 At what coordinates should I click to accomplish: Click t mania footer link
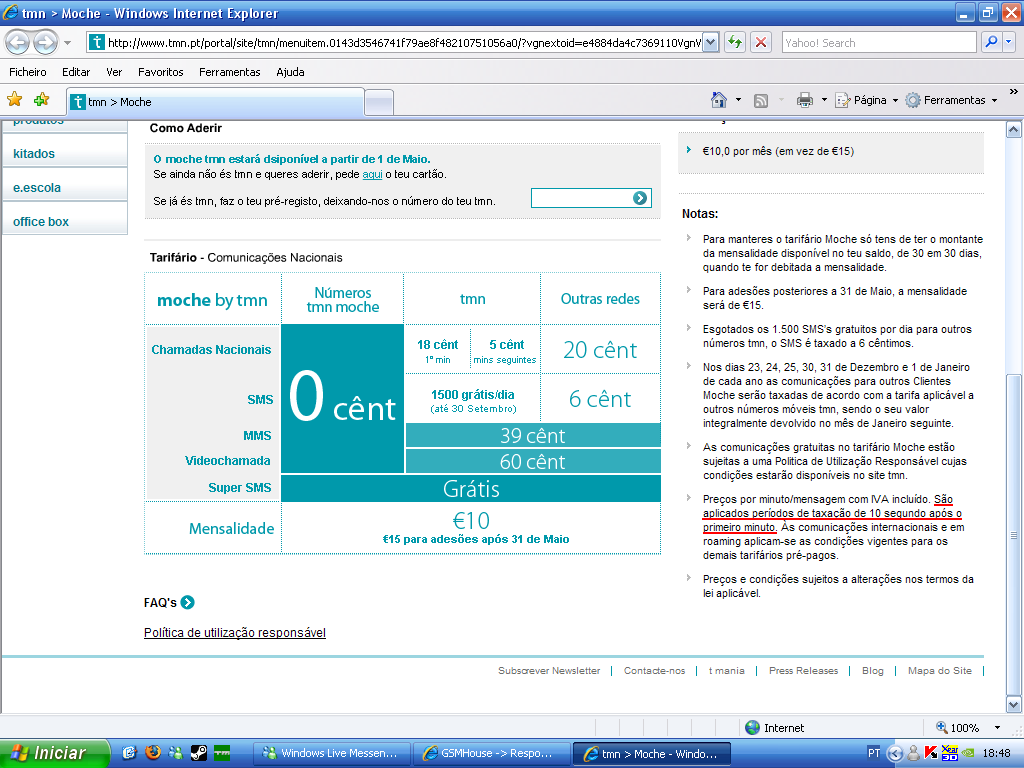(726, 671)
